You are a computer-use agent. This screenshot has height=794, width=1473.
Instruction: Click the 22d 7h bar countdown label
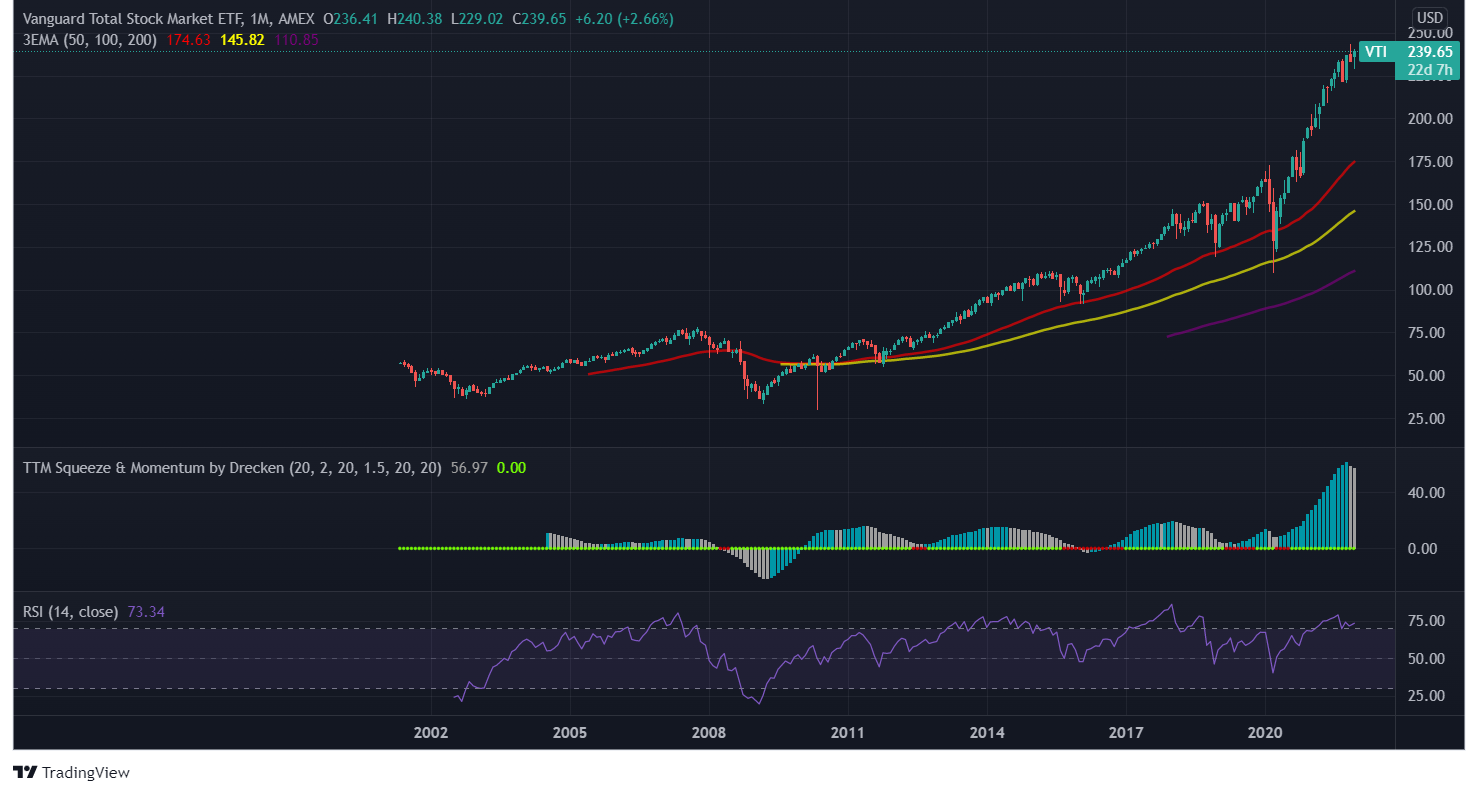pyautogui.click(x=1430, y=70)
